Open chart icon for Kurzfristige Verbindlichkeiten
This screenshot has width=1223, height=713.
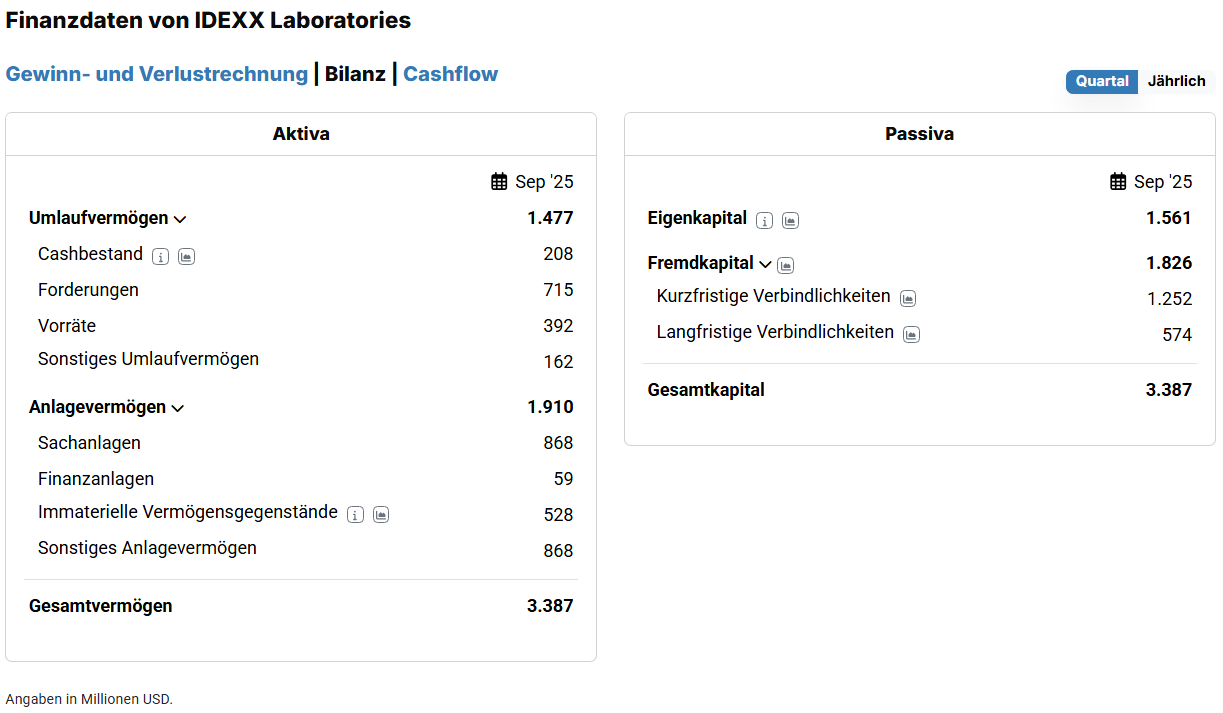(x=908, y=298)
